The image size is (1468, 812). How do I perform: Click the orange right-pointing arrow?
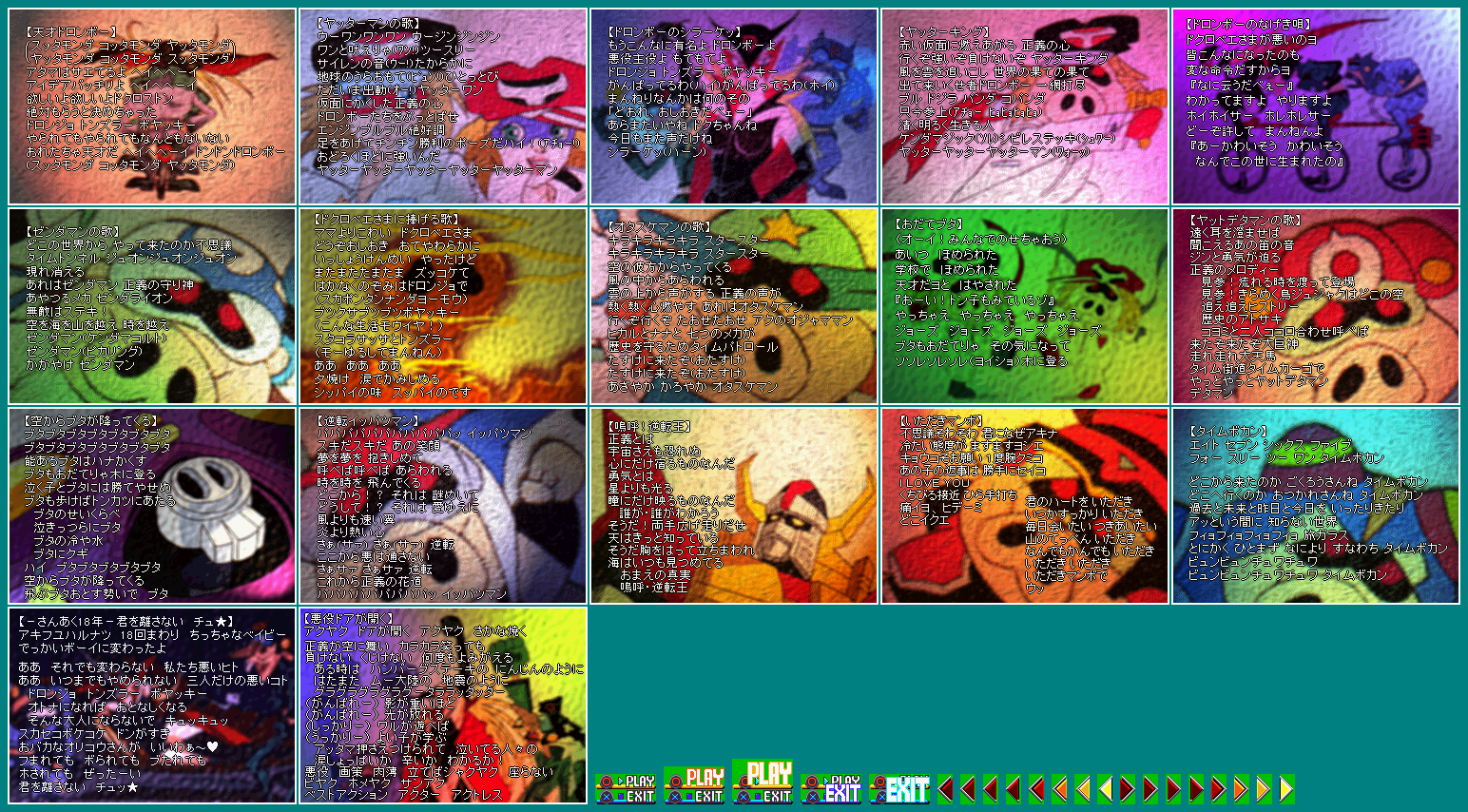(1241, 789)
